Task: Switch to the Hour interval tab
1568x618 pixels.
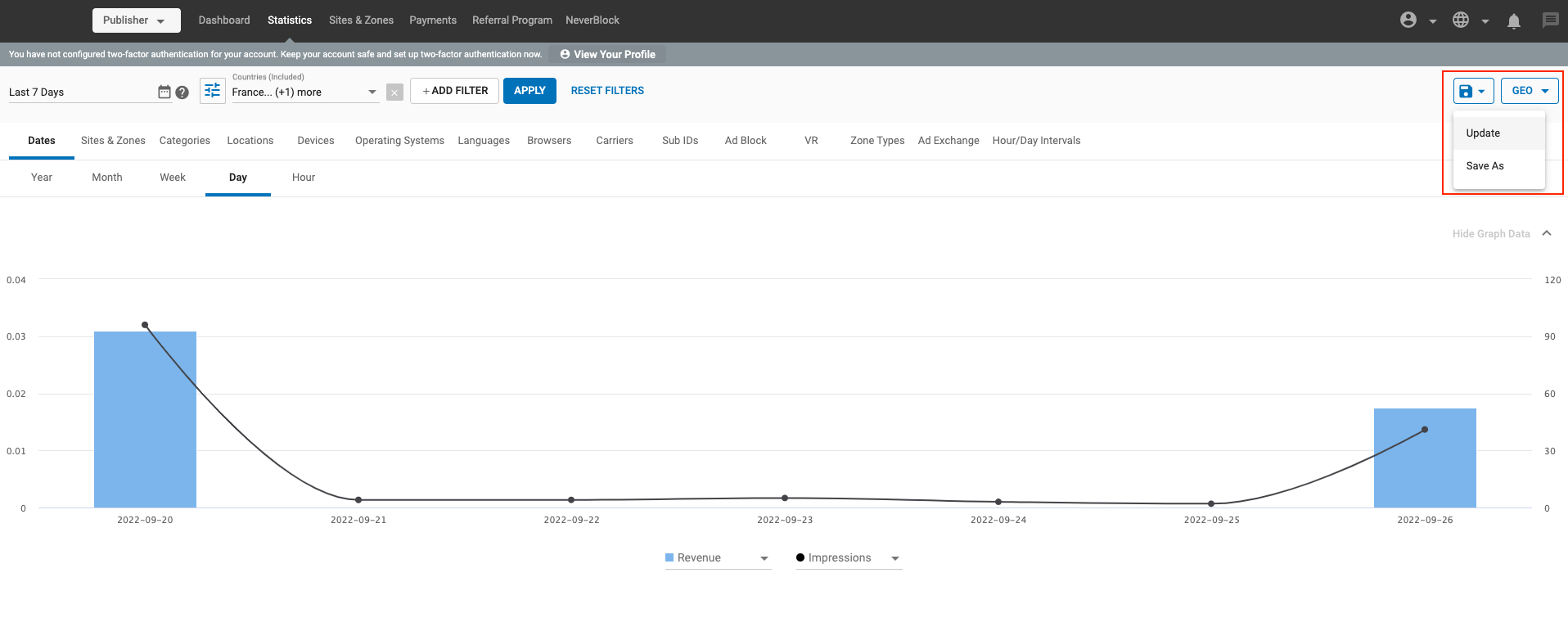Action: tap(304, 178)
